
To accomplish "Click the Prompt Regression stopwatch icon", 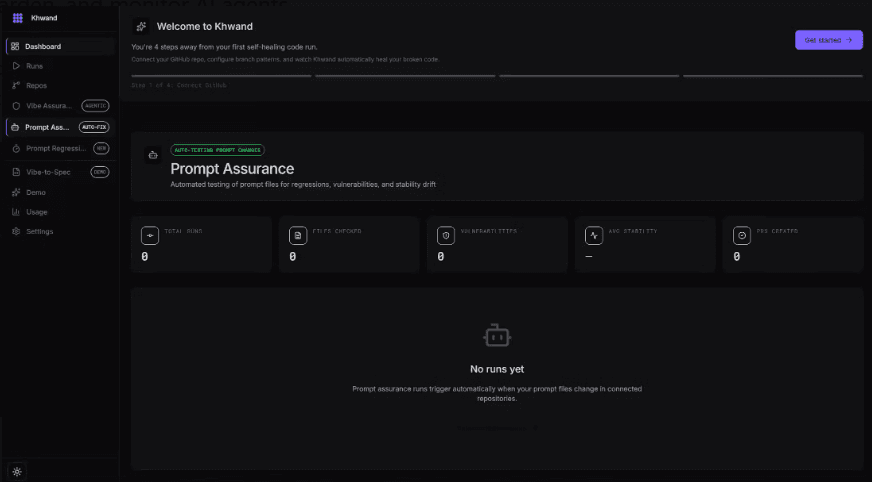I will coord(16,148).
